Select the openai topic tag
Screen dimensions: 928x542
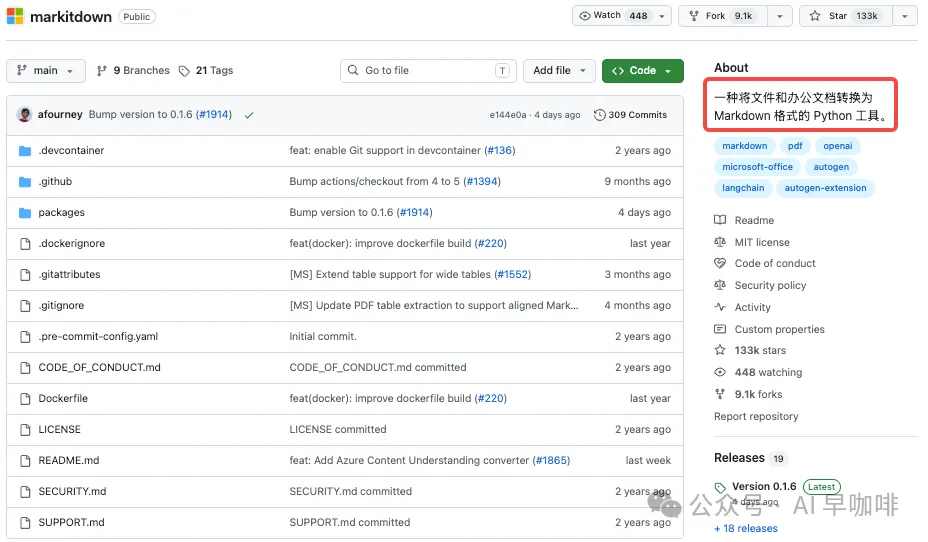click(837, 146)
